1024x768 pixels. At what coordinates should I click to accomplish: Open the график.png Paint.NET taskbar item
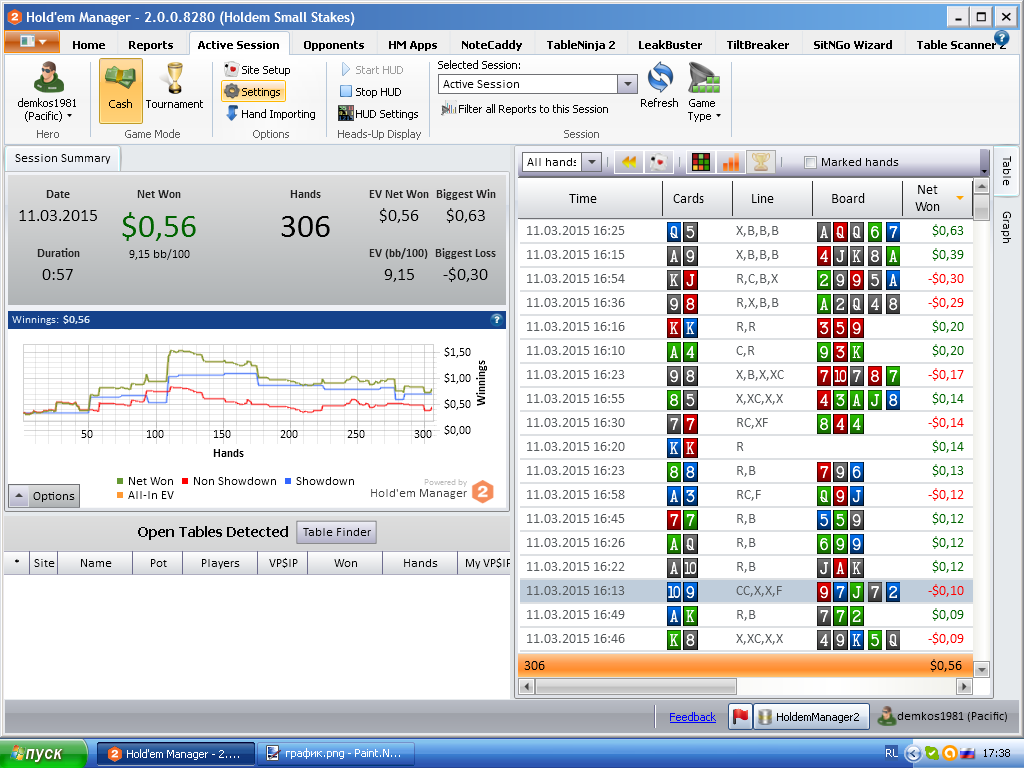coord(336,754)
